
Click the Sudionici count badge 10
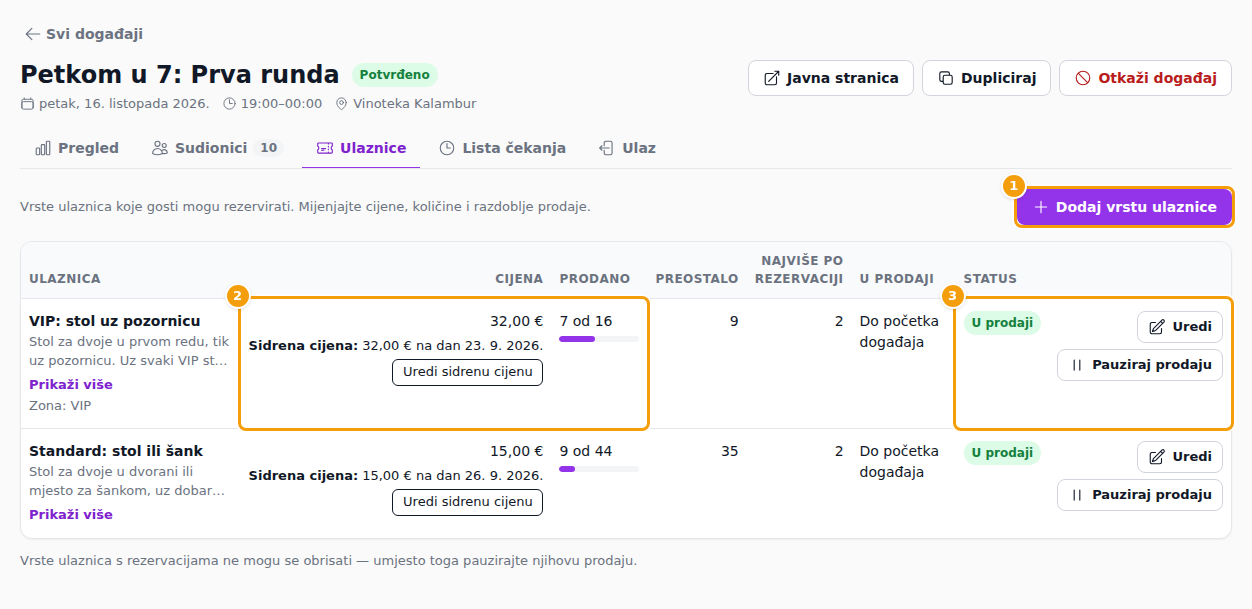[x=268, y=148]
